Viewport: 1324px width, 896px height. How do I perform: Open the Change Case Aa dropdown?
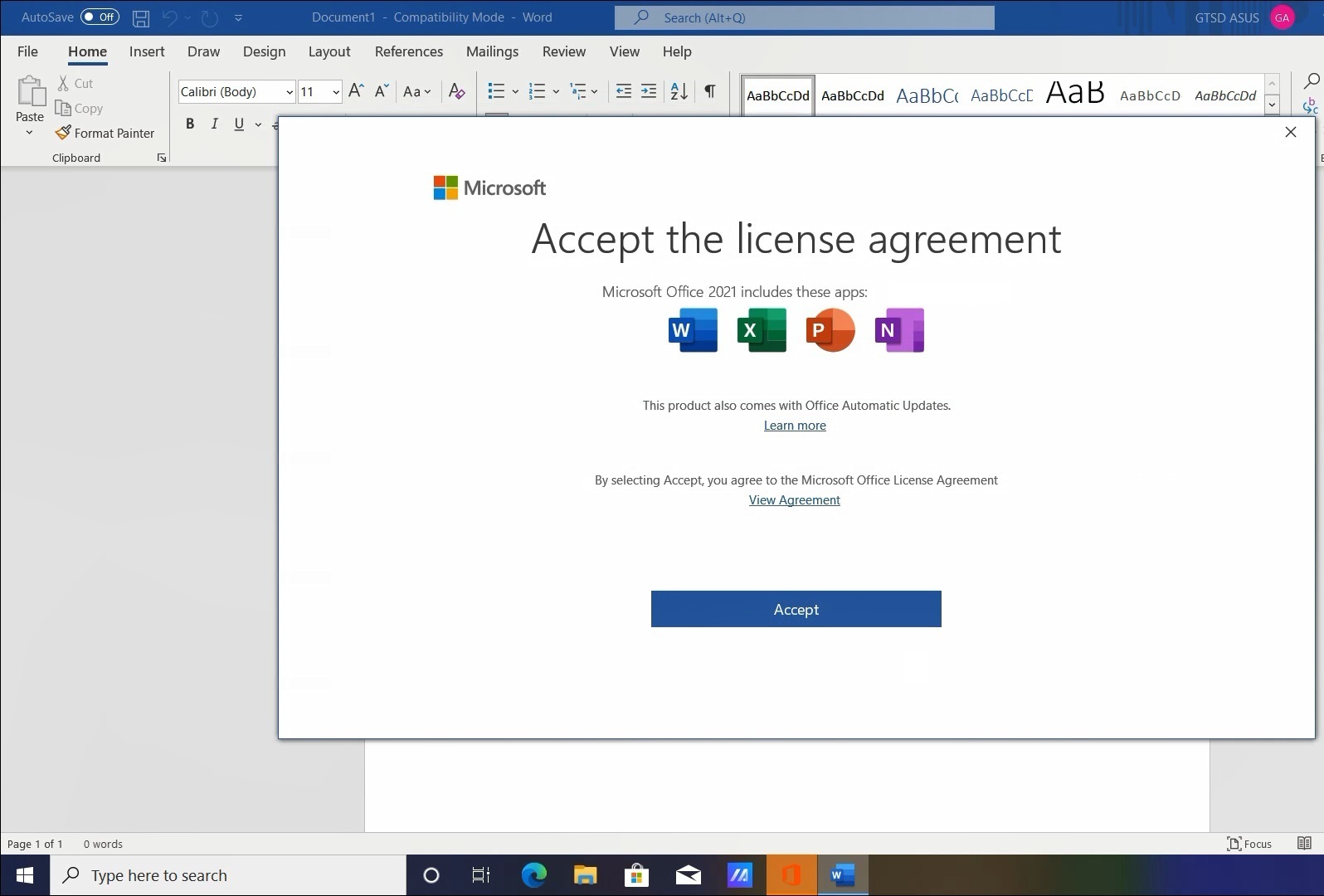(x=416, y=91)
